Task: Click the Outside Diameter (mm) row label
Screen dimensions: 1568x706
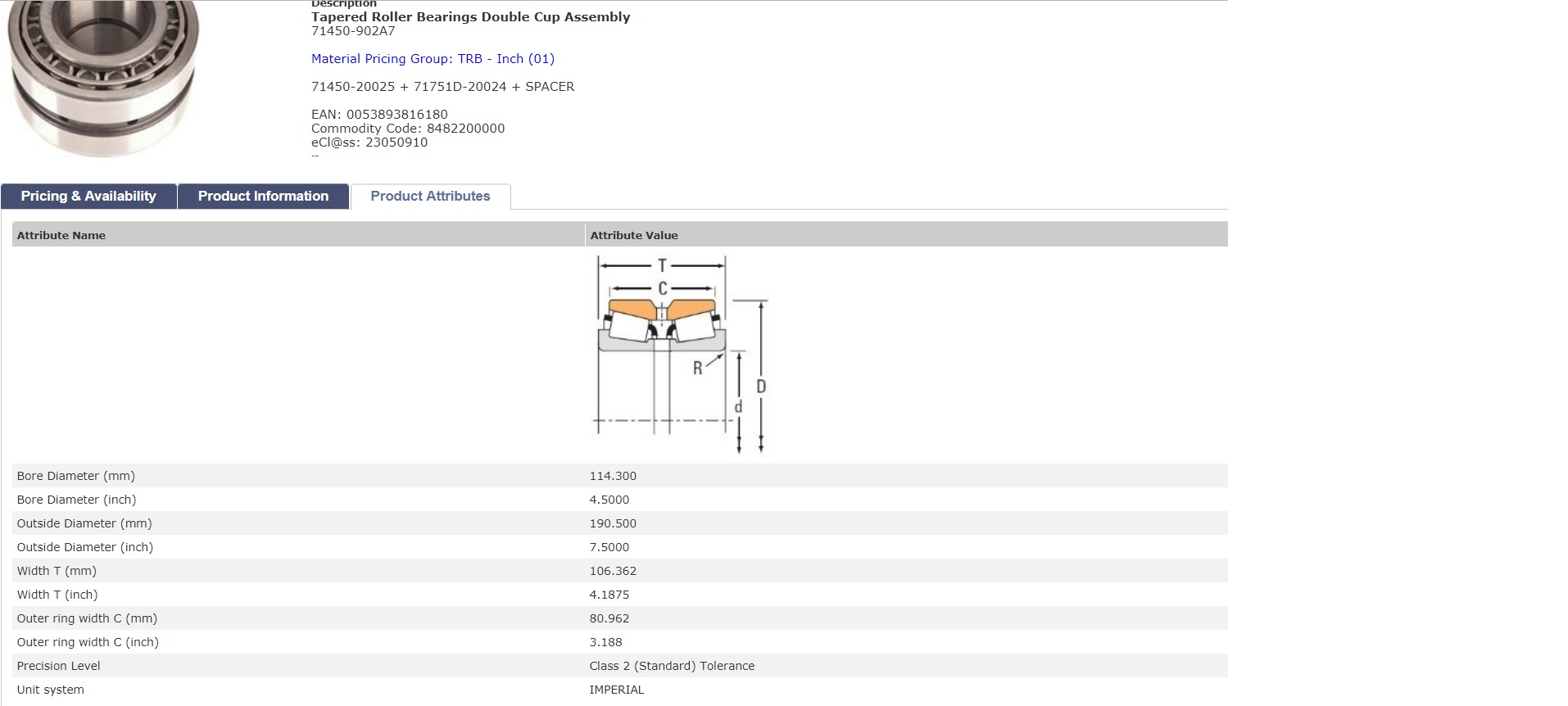Action: click(84, 523)
